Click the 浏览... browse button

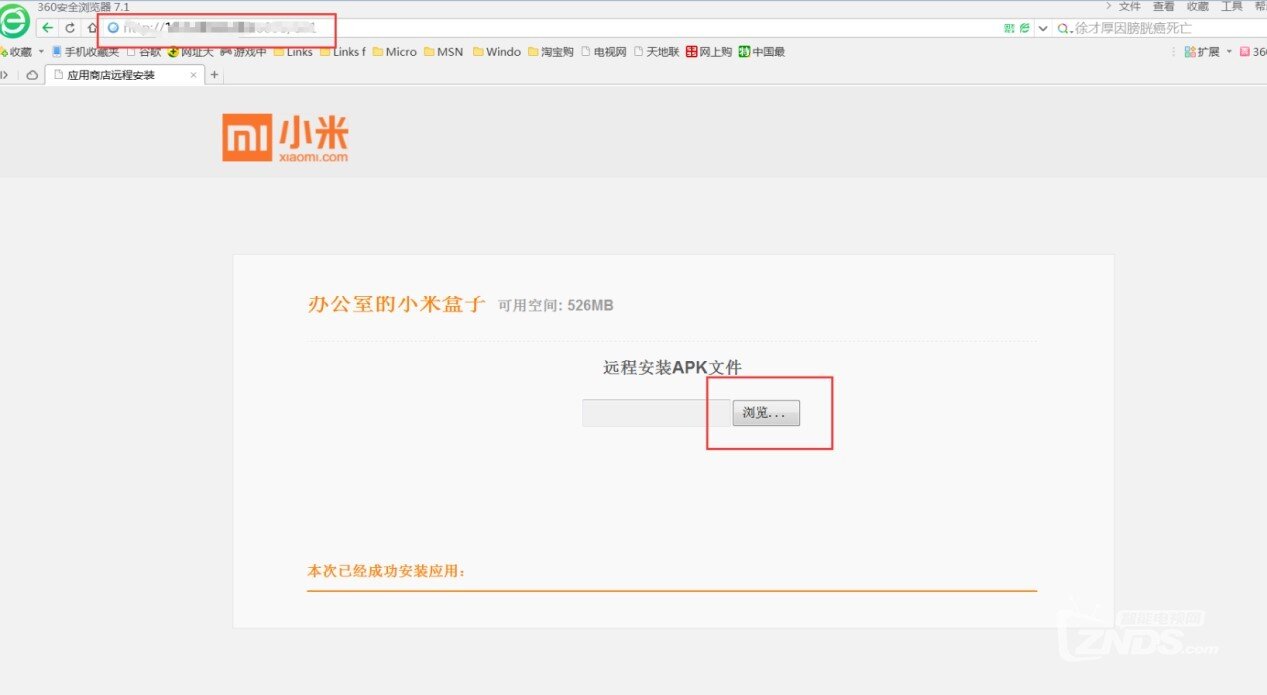766,413
